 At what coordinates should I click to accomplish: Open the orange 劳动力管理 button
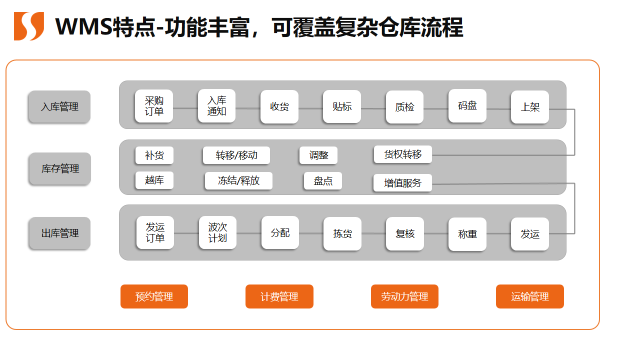click(x=404, y=296)
